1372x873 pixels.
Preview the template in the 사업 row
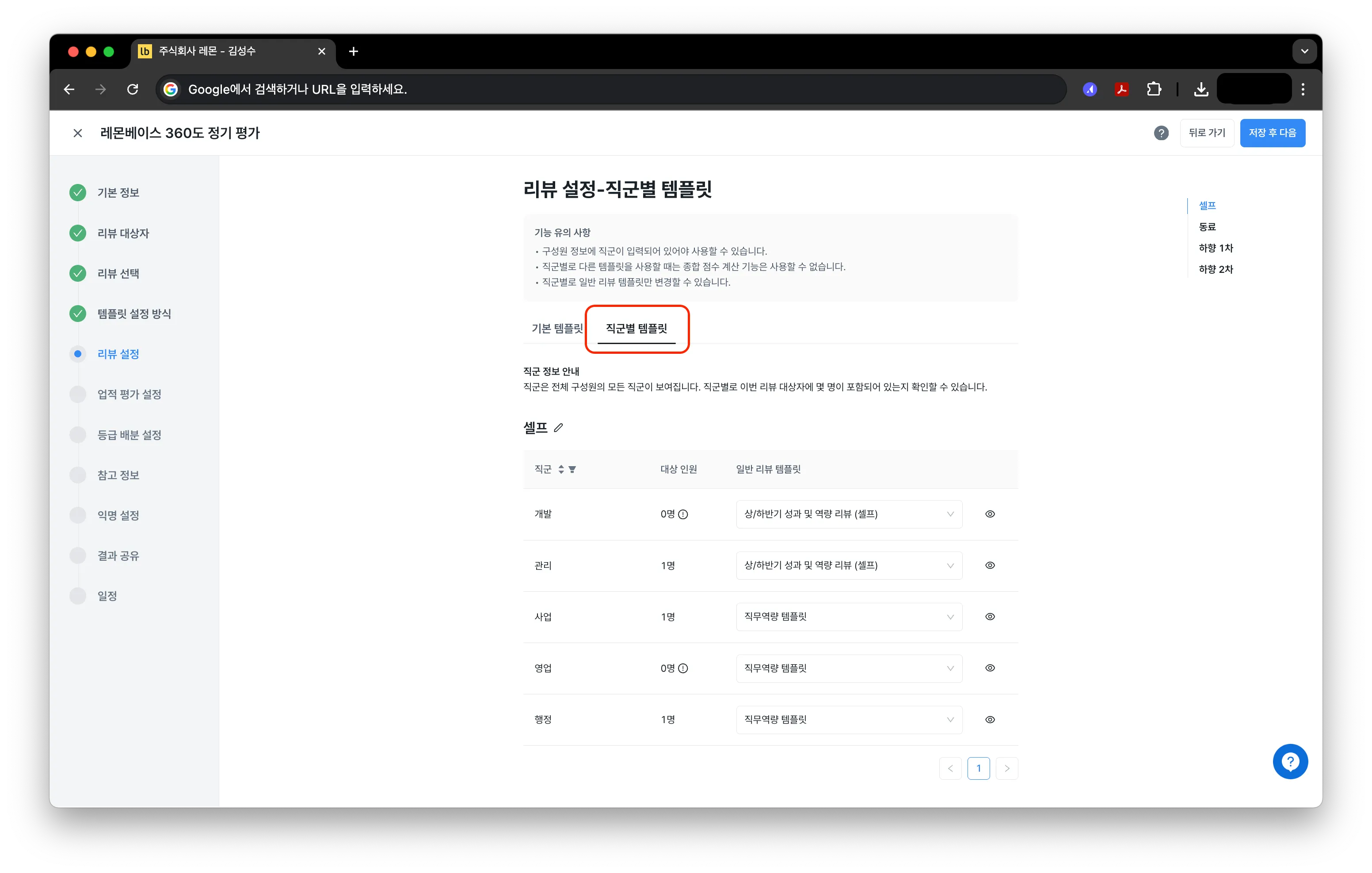pos(990,617)
